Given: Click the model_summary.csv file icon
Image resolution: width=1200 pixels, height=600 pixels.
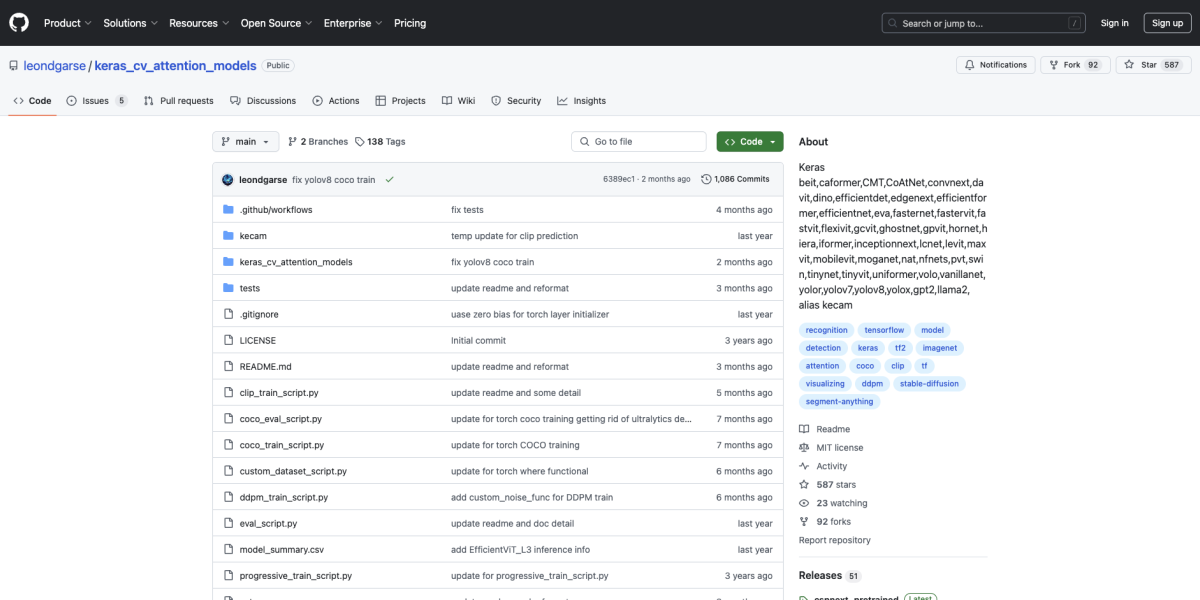Looking at the screenshot, I should pos(228,549).
